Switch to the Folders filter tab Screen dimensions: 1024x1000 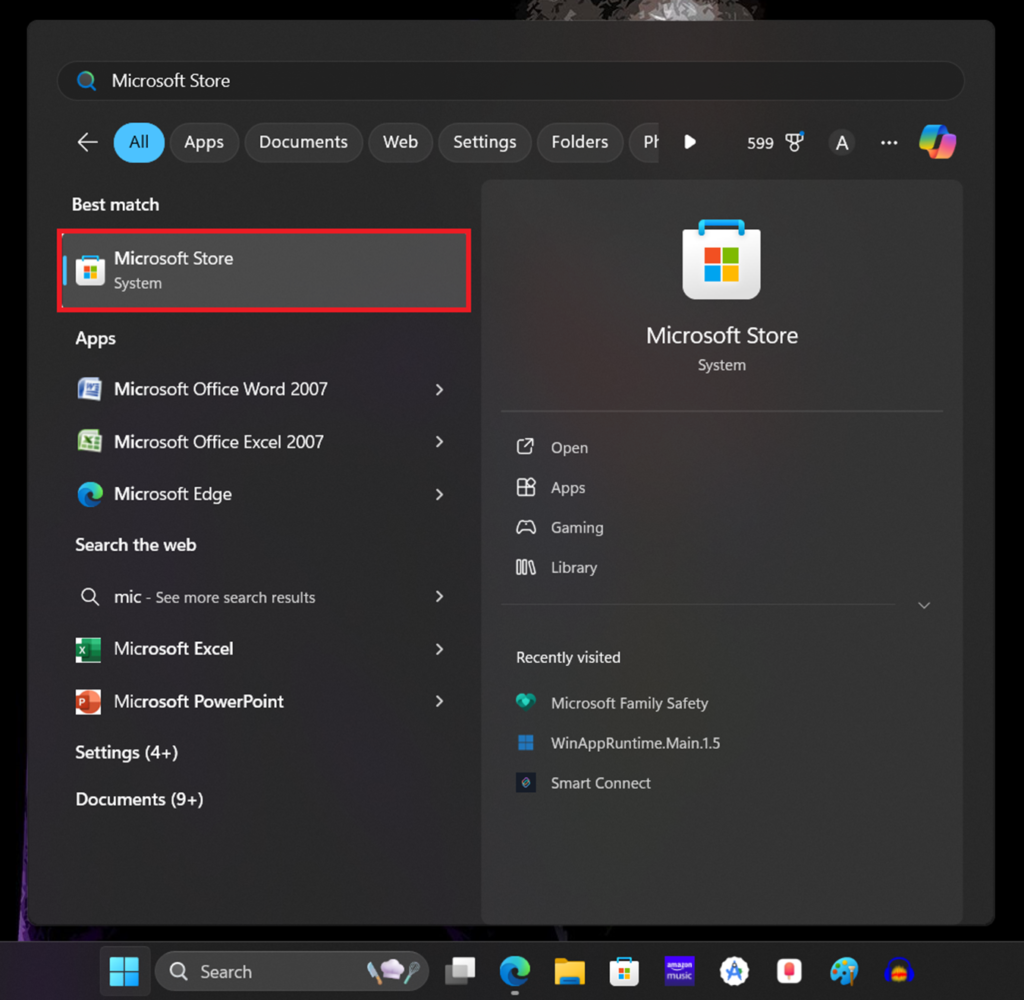coord(579,142)
